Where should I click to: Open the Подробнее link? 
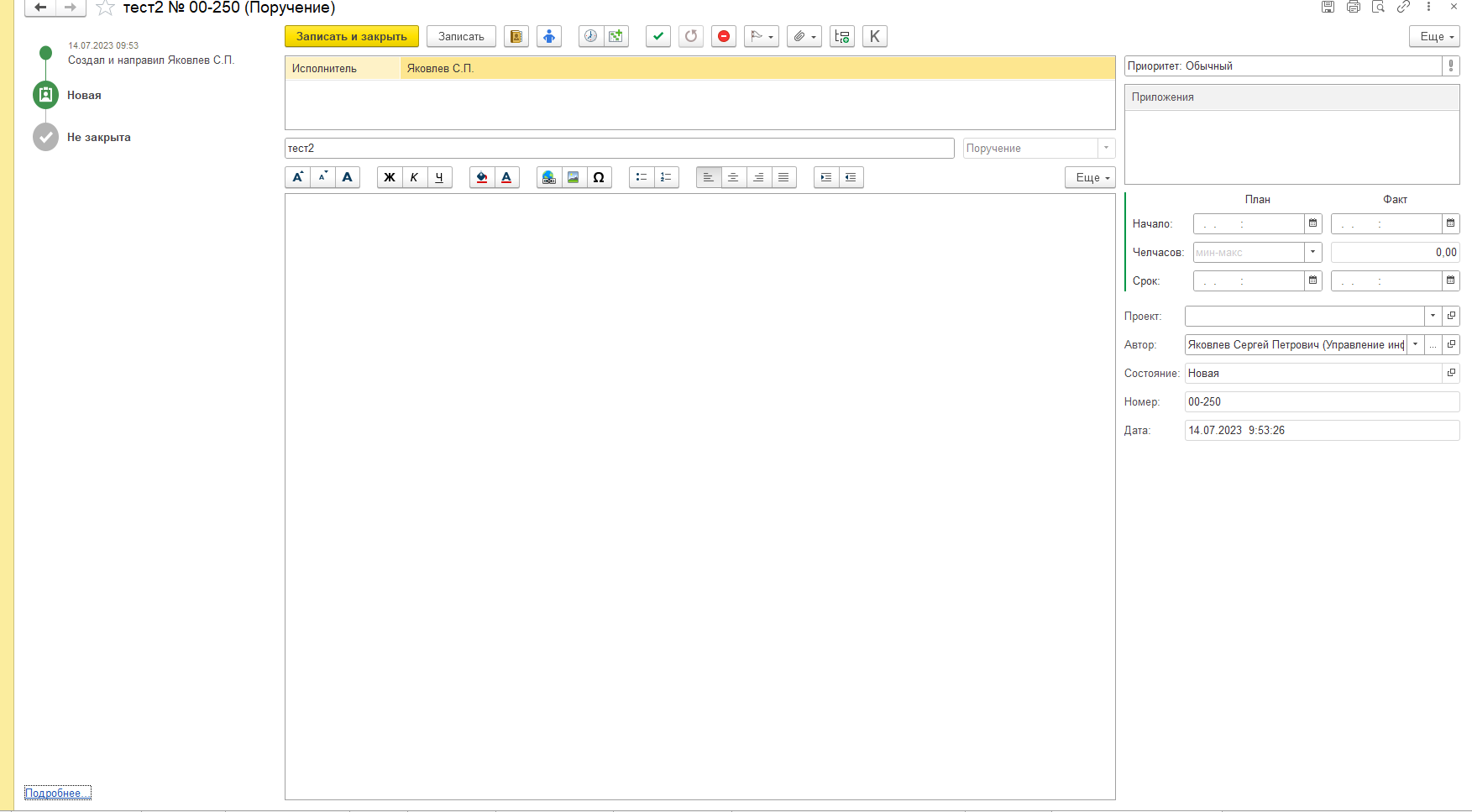[56, 793]
